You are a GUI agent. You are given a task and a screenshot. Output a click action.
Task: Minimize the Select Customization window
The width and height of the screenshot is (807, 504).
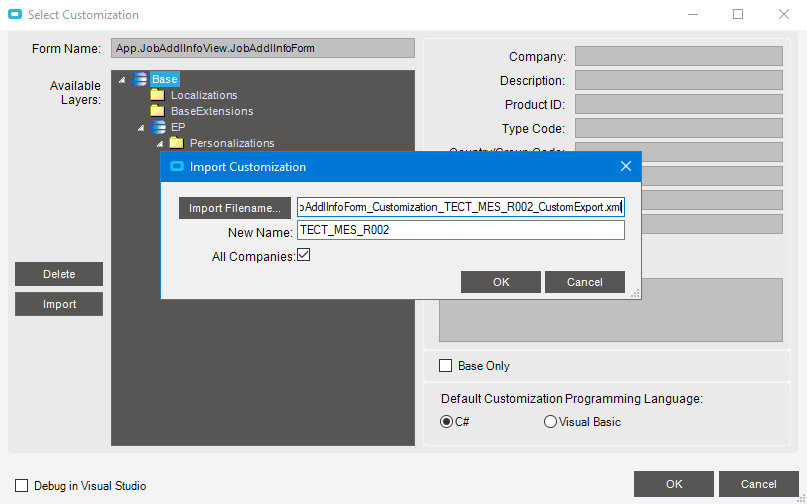693,14
